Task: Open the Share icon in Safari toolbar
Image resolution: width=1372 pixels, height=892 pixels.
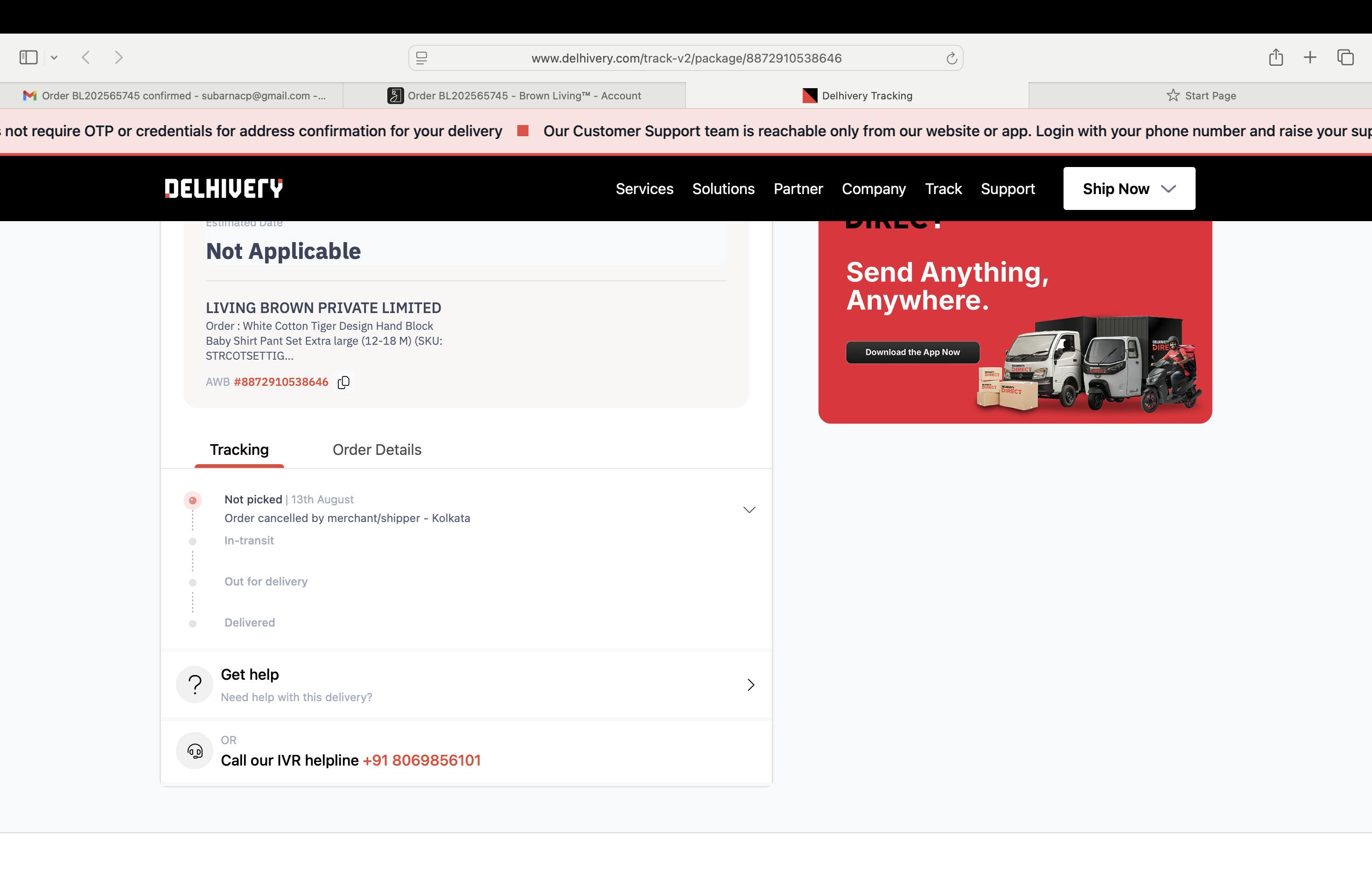Action: pyautogui.click(x=1276, y=57)
